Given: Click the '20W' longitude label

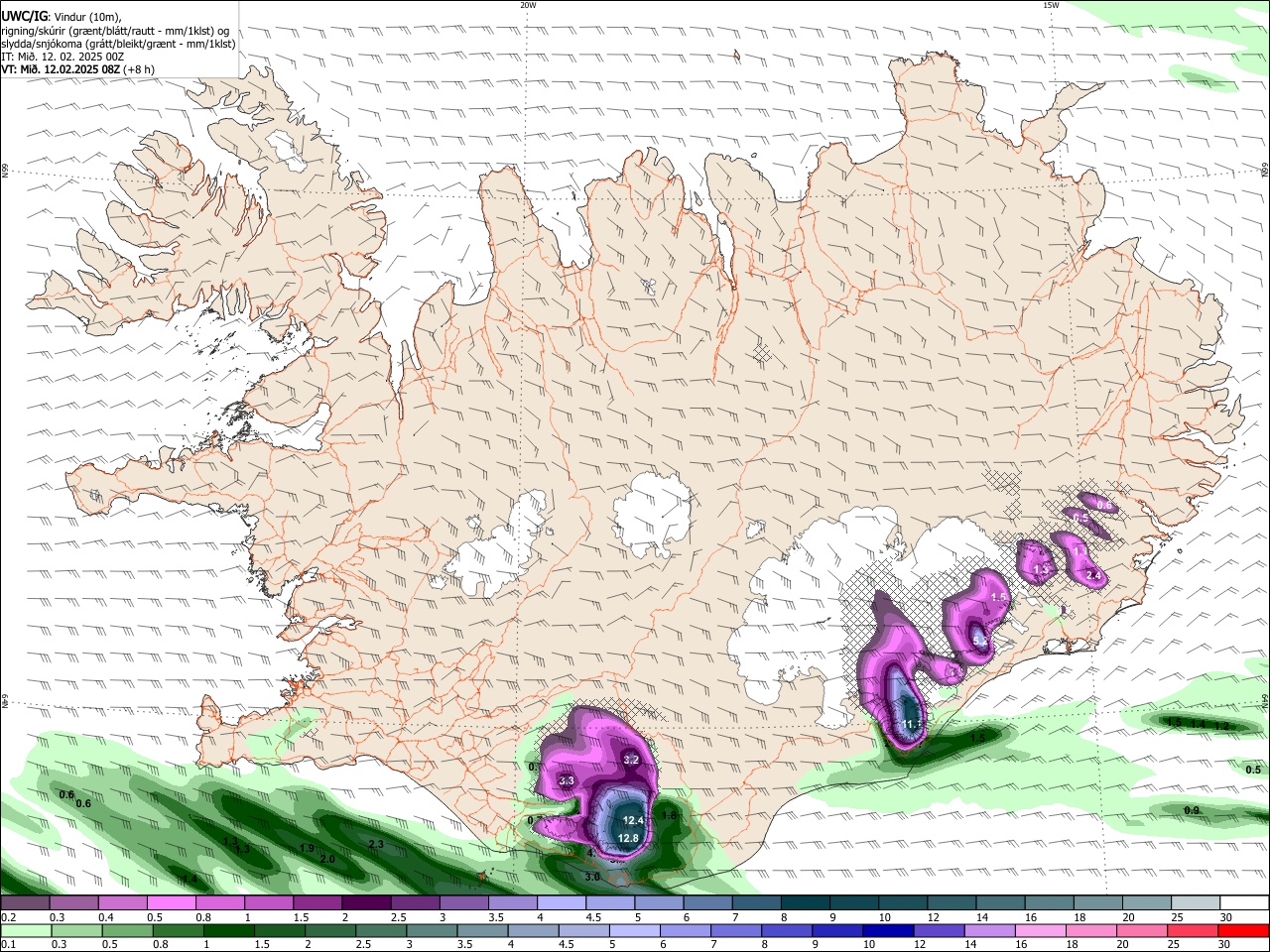Looking at the screenshot, I should tap(528, 5).
